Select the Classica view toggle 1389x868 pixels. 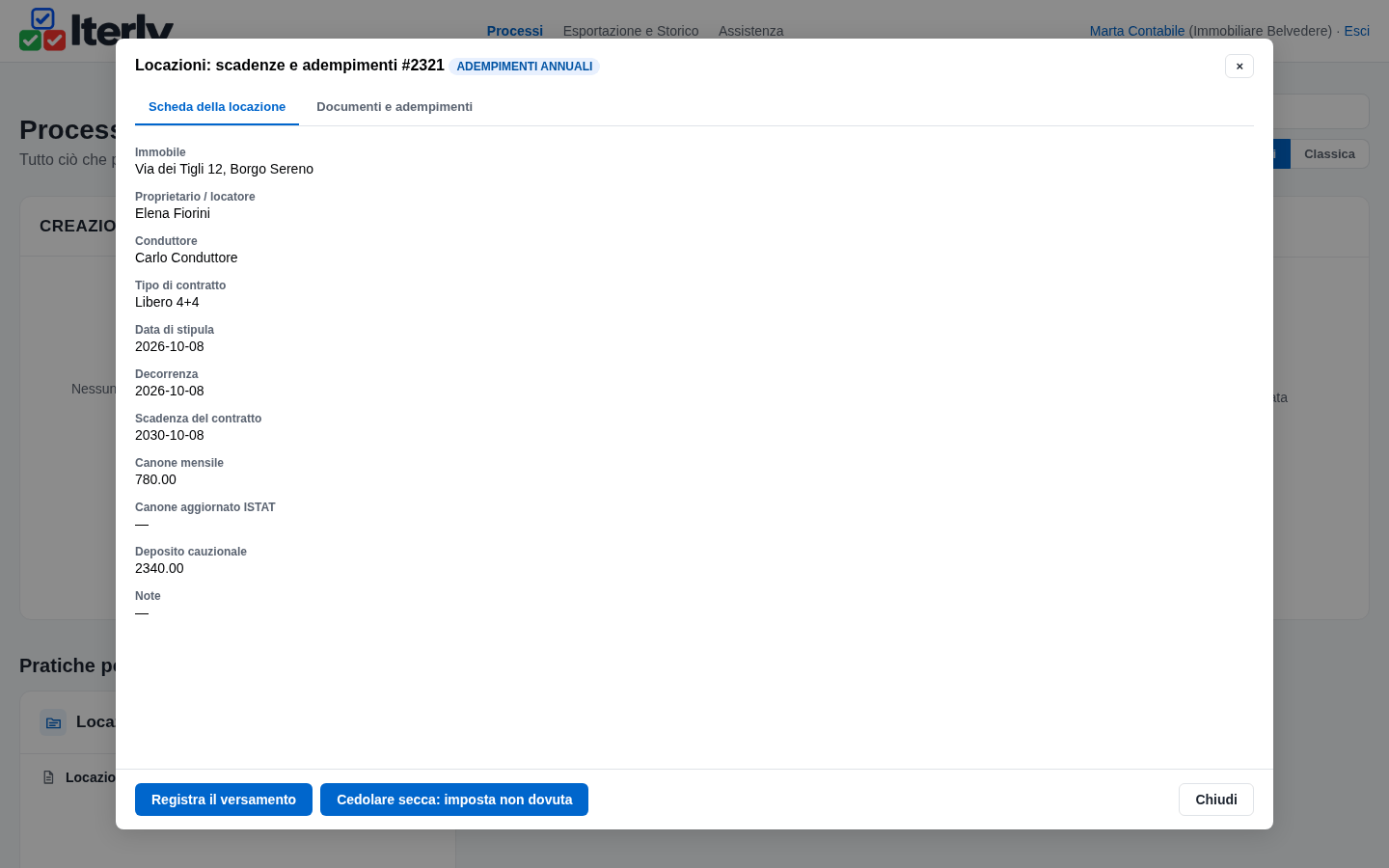1329,154
